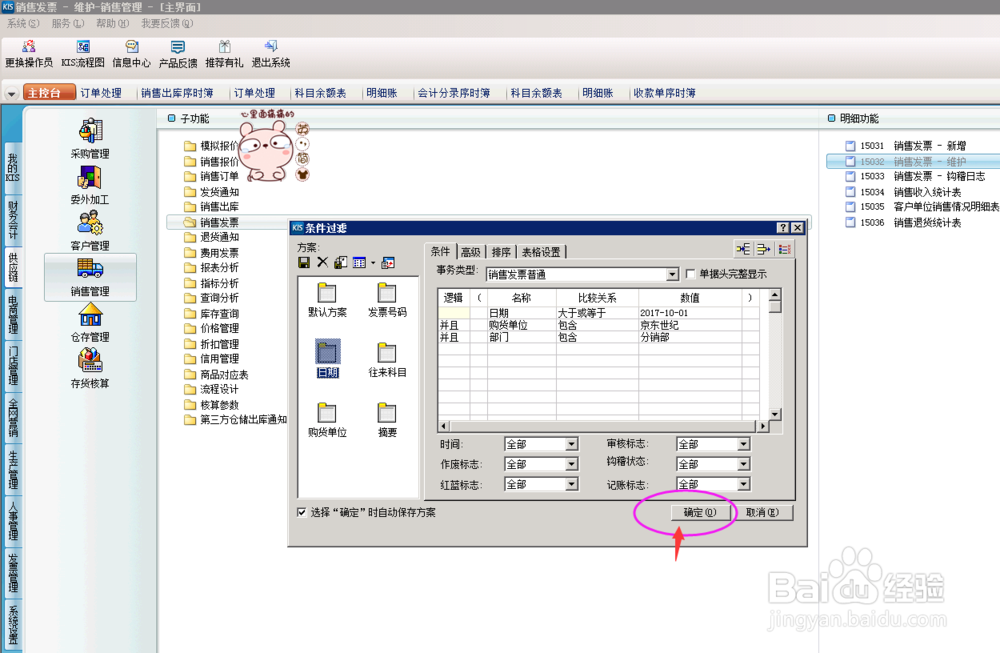This screenshot has height=653, width=1000.
Task: Open the 仓存管理 module icon
Action: tap(90, 323)
